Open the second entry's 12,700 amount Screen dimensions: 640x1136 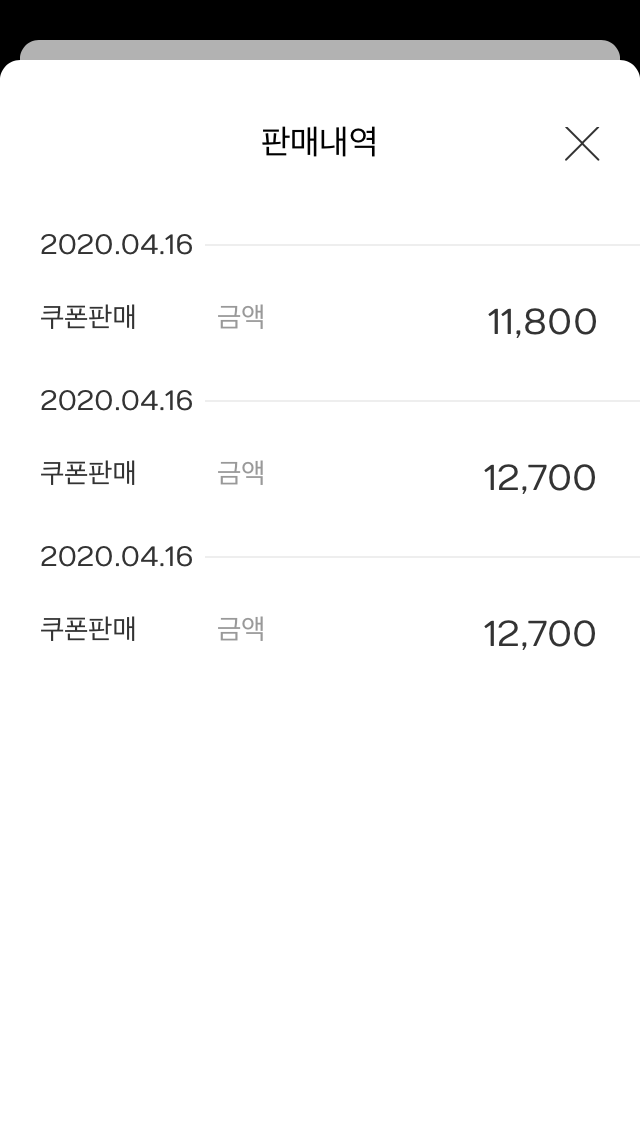pos(540,478)
